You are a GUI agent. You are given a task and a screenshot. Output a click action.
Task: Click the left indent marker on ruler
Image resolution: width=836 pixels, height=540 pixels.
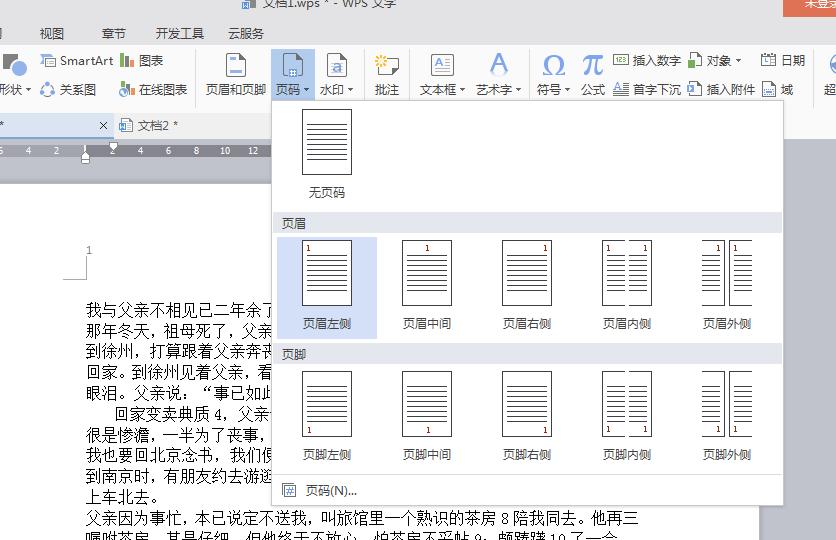point(85,156)
